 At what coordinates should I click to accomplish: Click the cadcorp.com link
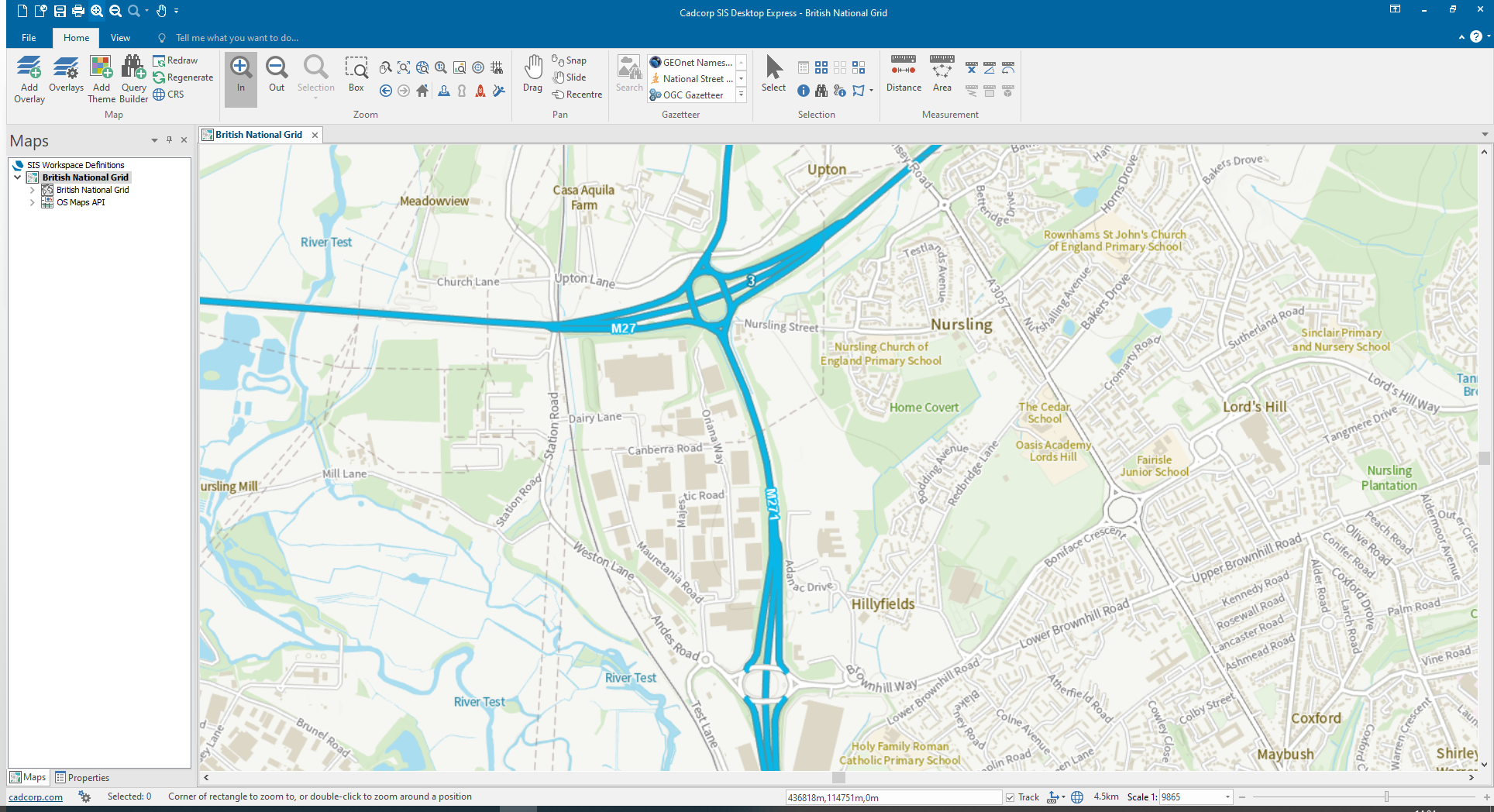pos(36,797)
